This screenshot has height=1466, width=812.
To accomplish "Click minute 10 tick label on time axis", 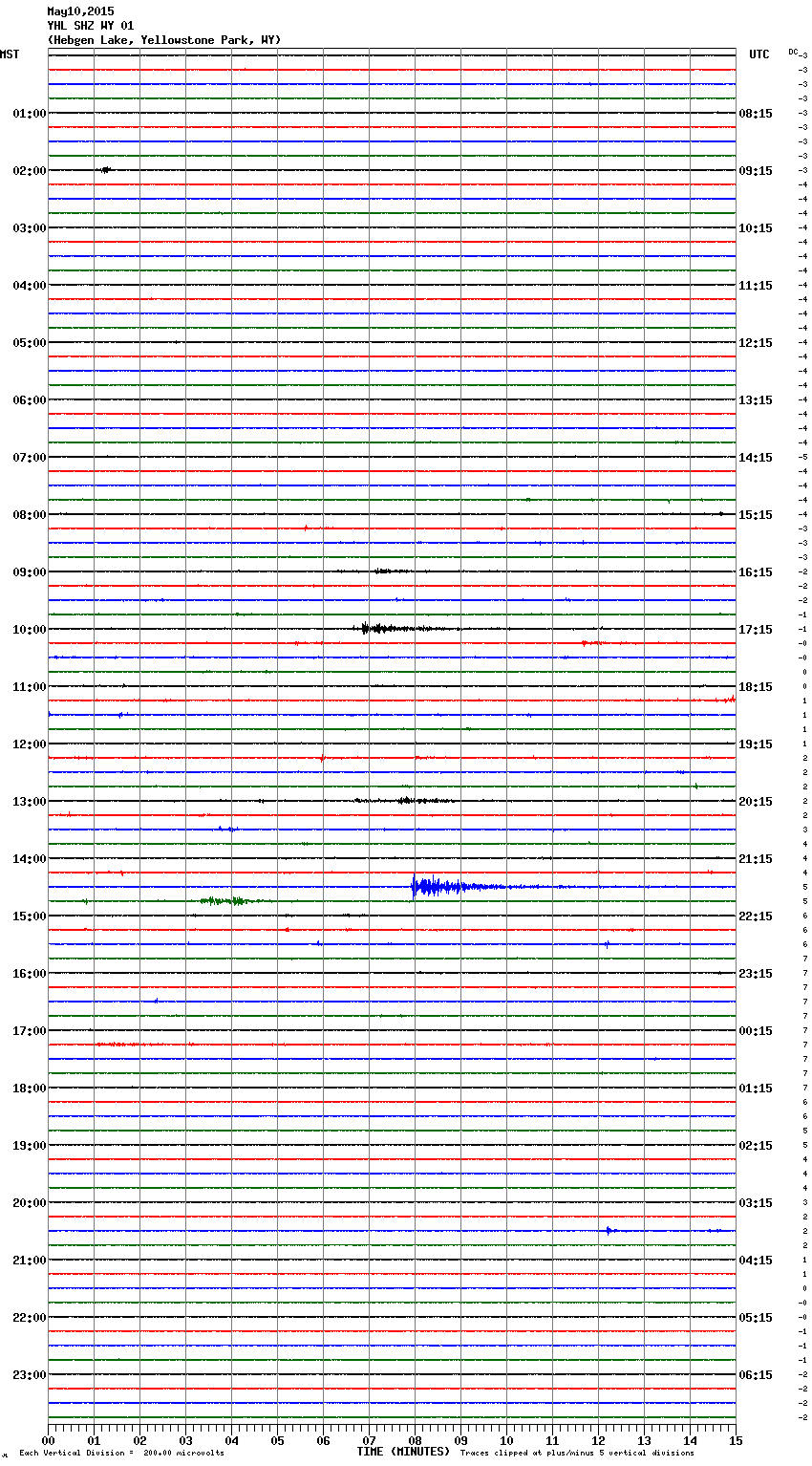I will pyautogui.click(x=506, y=1440).
